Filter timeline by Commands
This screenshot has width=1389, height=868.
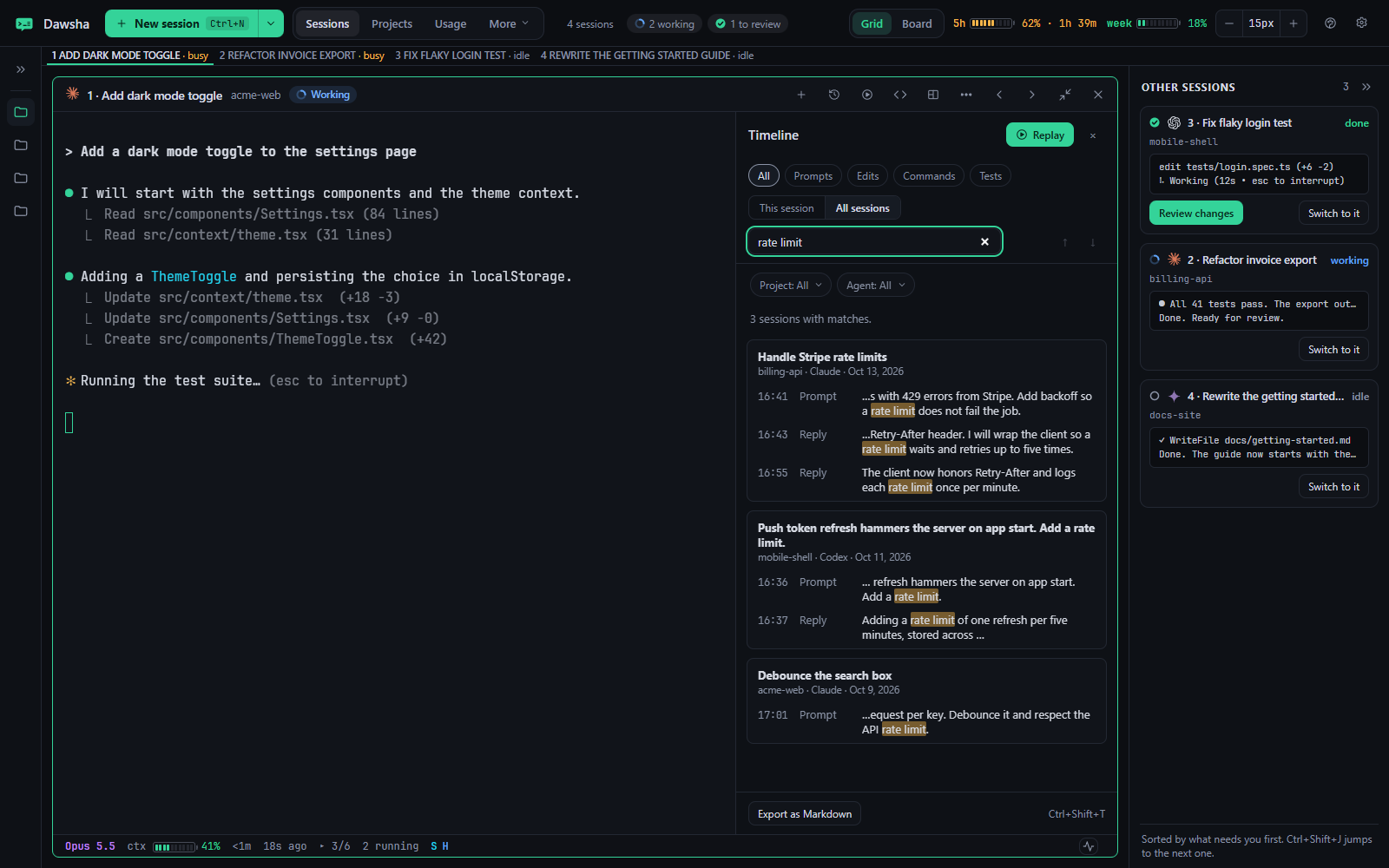(x=929, y=176)
